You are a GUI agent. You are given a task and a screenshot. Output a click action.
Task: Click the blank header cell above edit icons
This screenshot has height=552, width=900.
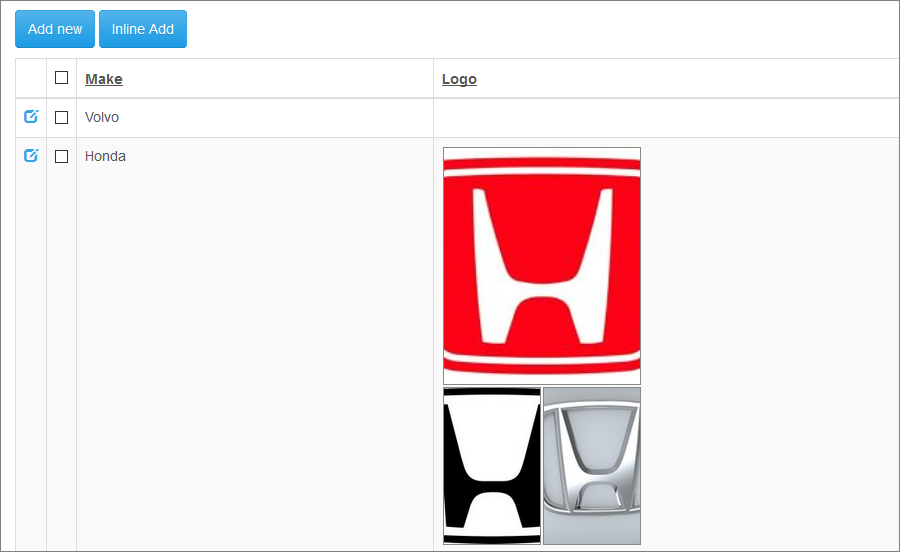[x=31, y=78]
